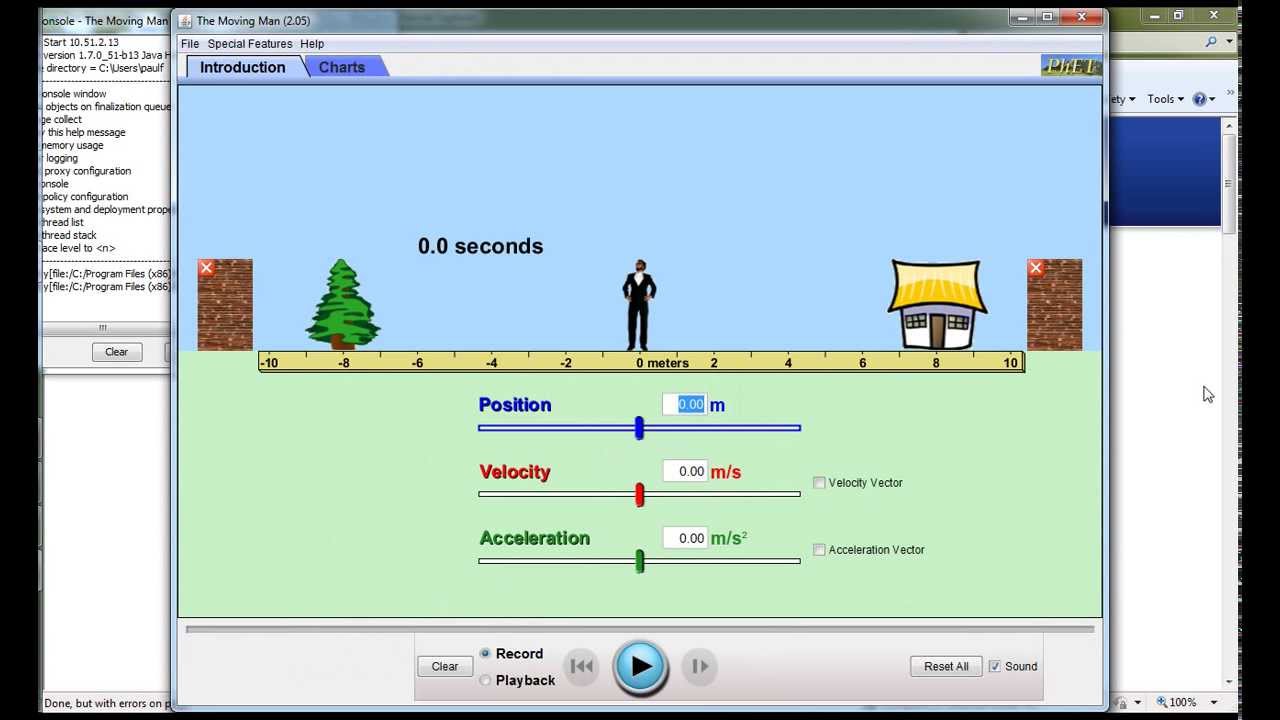
Task: Click the man standing at 0 meters
Action: click(x=639, y=305)
